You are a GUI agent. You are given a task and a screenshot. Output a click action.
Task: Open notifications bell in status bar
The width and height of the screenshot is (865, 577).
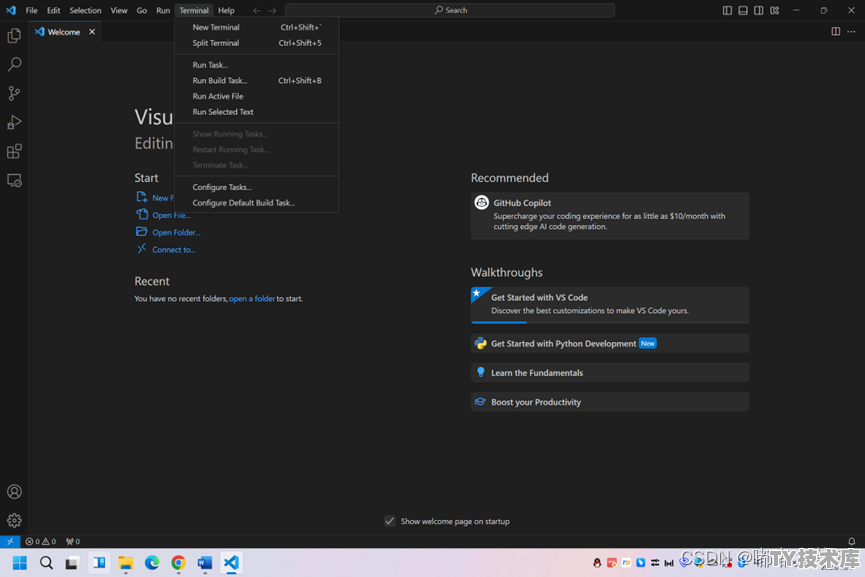click(x=851, y=541)
